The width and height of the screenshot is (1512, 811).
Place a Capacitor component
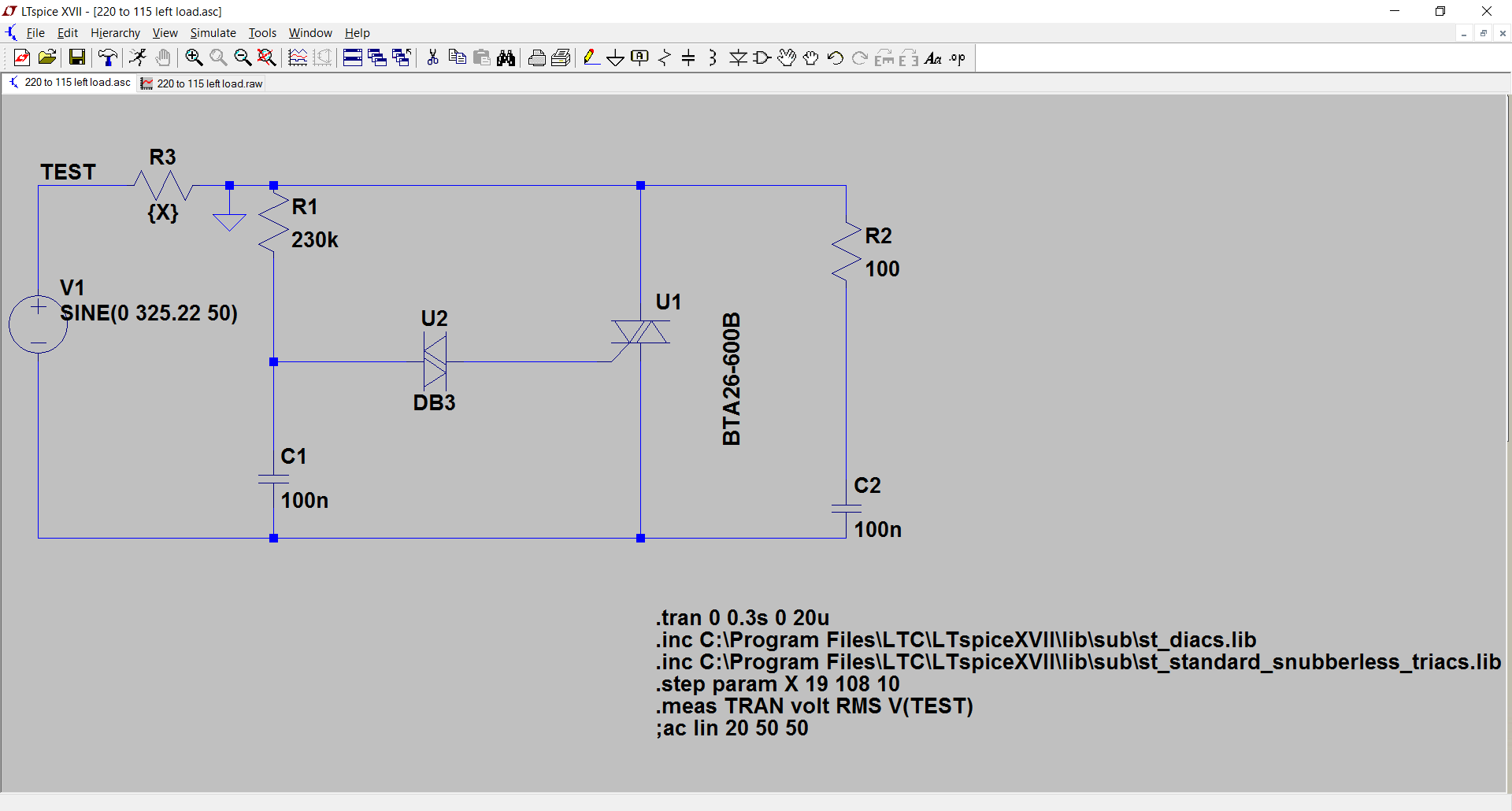(x=688, y=57)
